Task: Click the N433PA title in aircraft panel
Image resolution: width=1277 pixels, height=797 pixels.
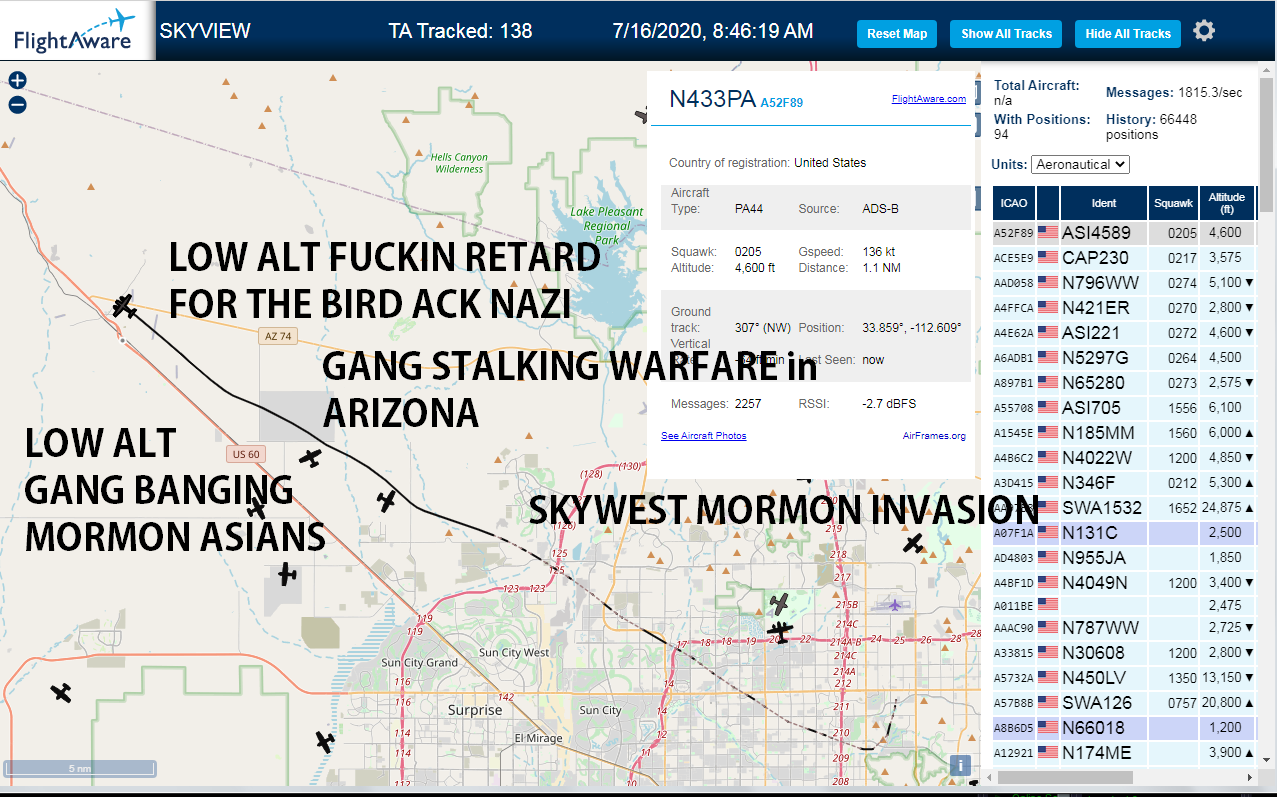Action: click(x=712, y=98)
